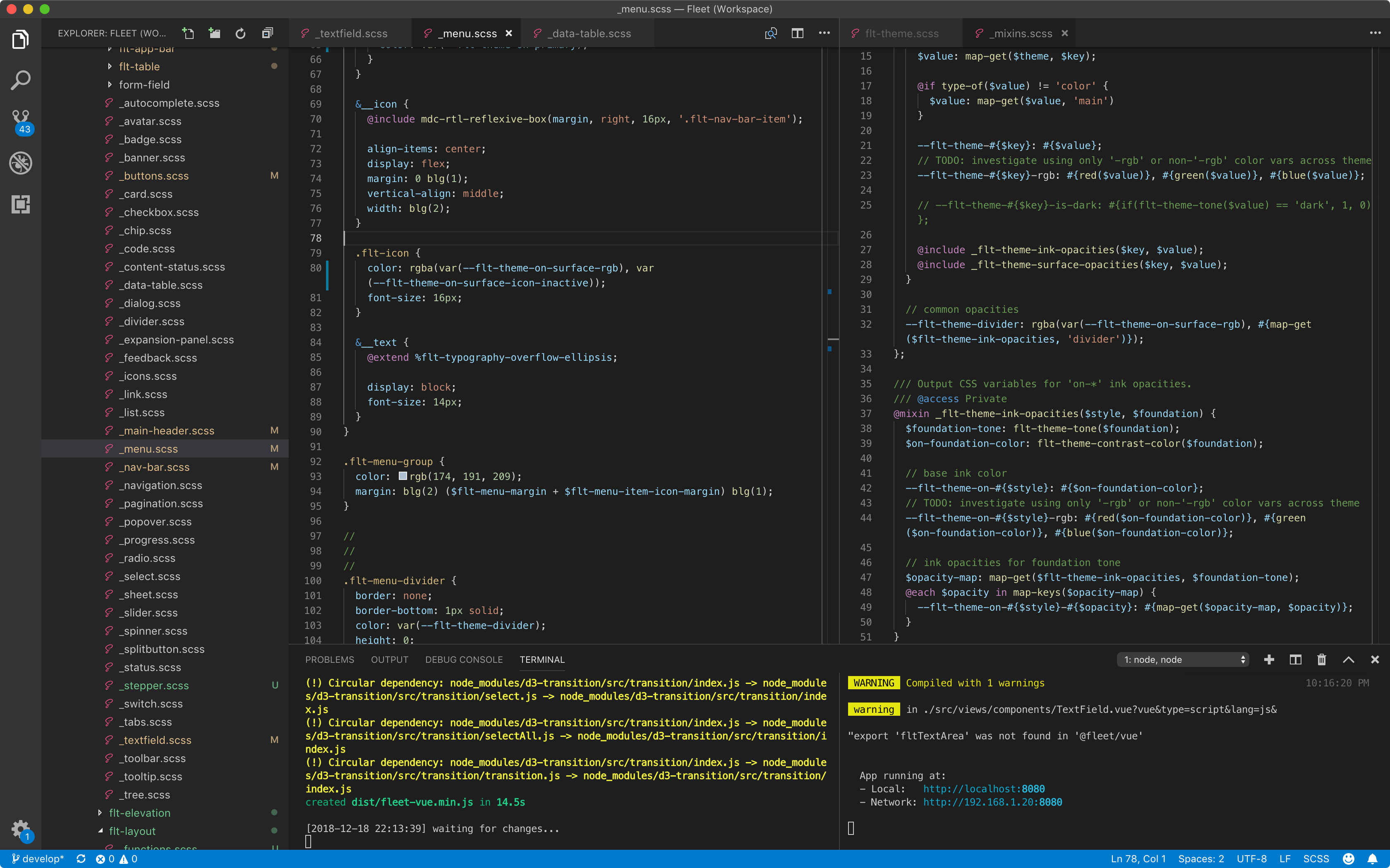Open more actions for right editor group

(x=1375, y=33)
